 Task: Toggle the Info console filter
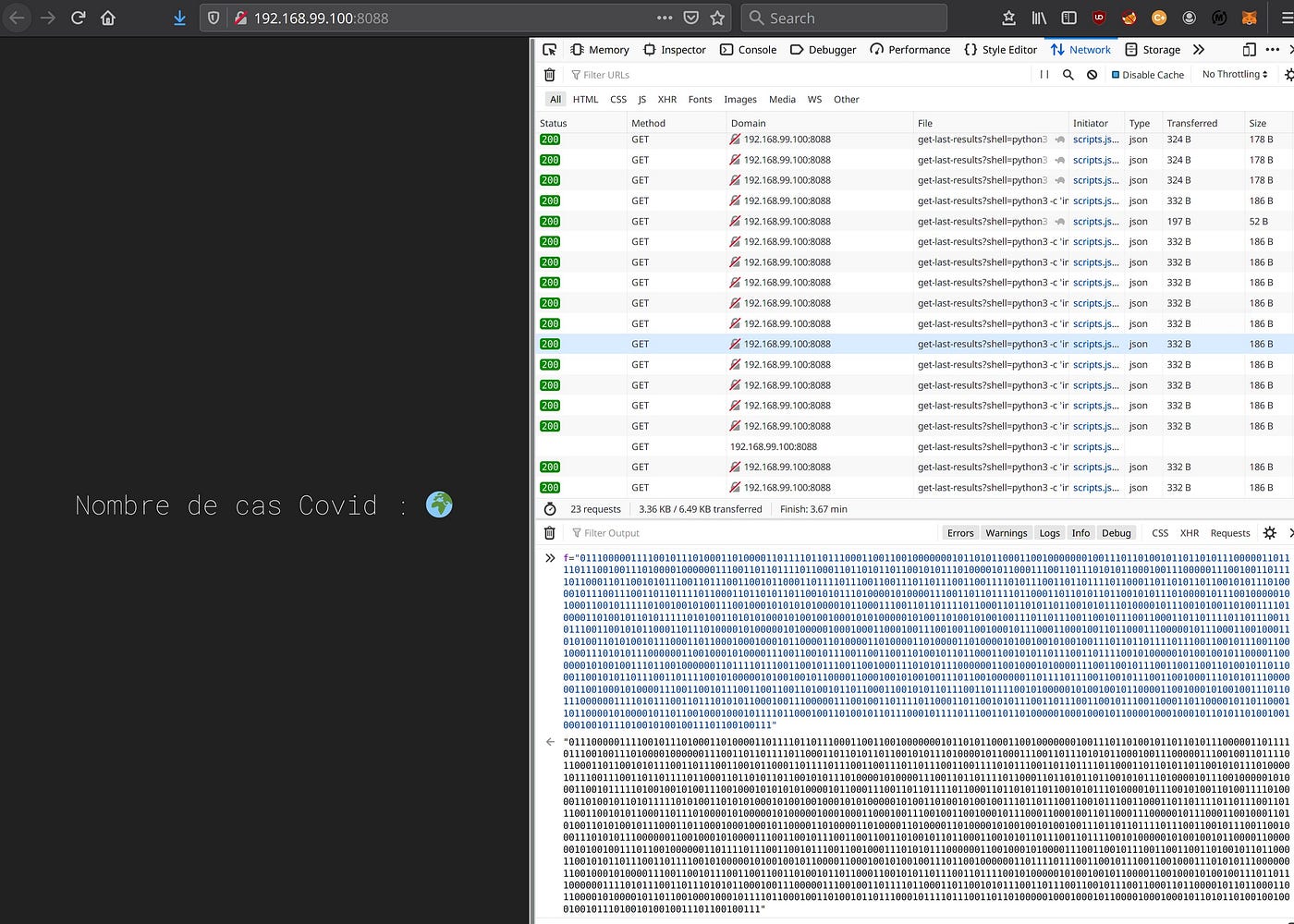pyautogui.click(x=1080, y=533)
